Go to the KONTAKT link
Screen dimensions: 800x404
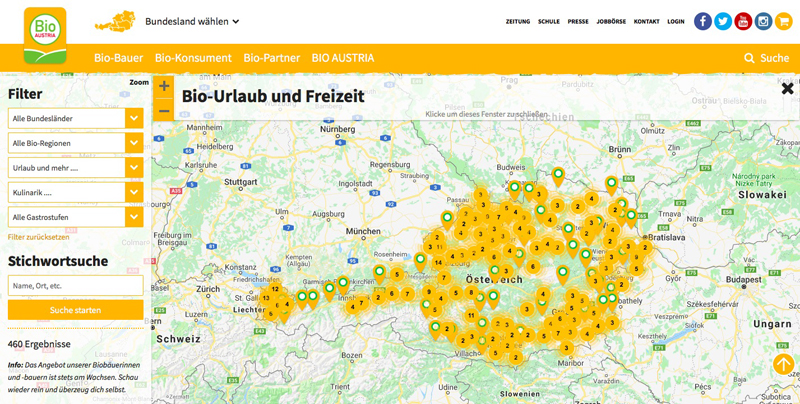pyautogui.click(x=646, y=21)
